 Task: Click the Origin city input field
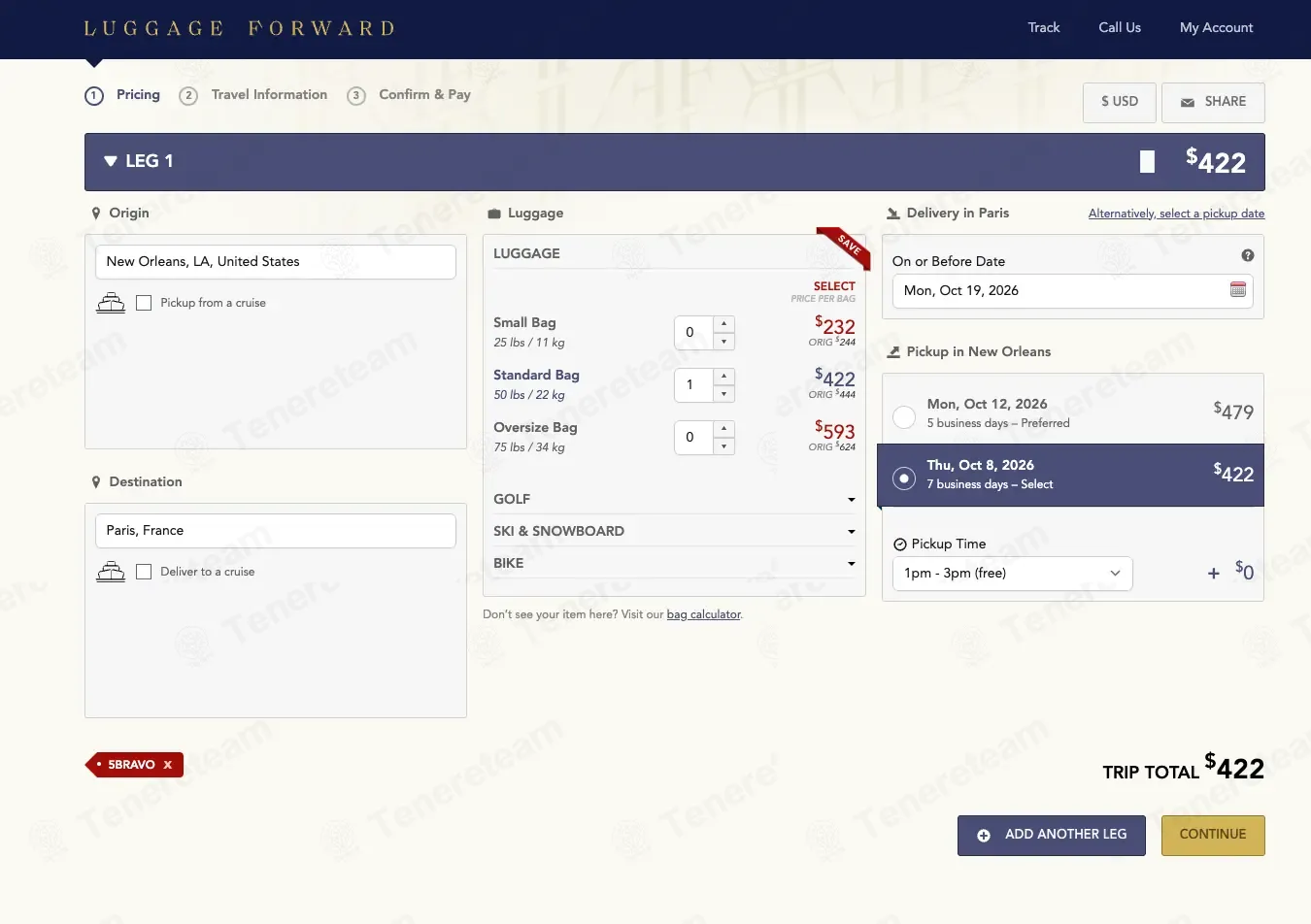[x=276, y=262]
